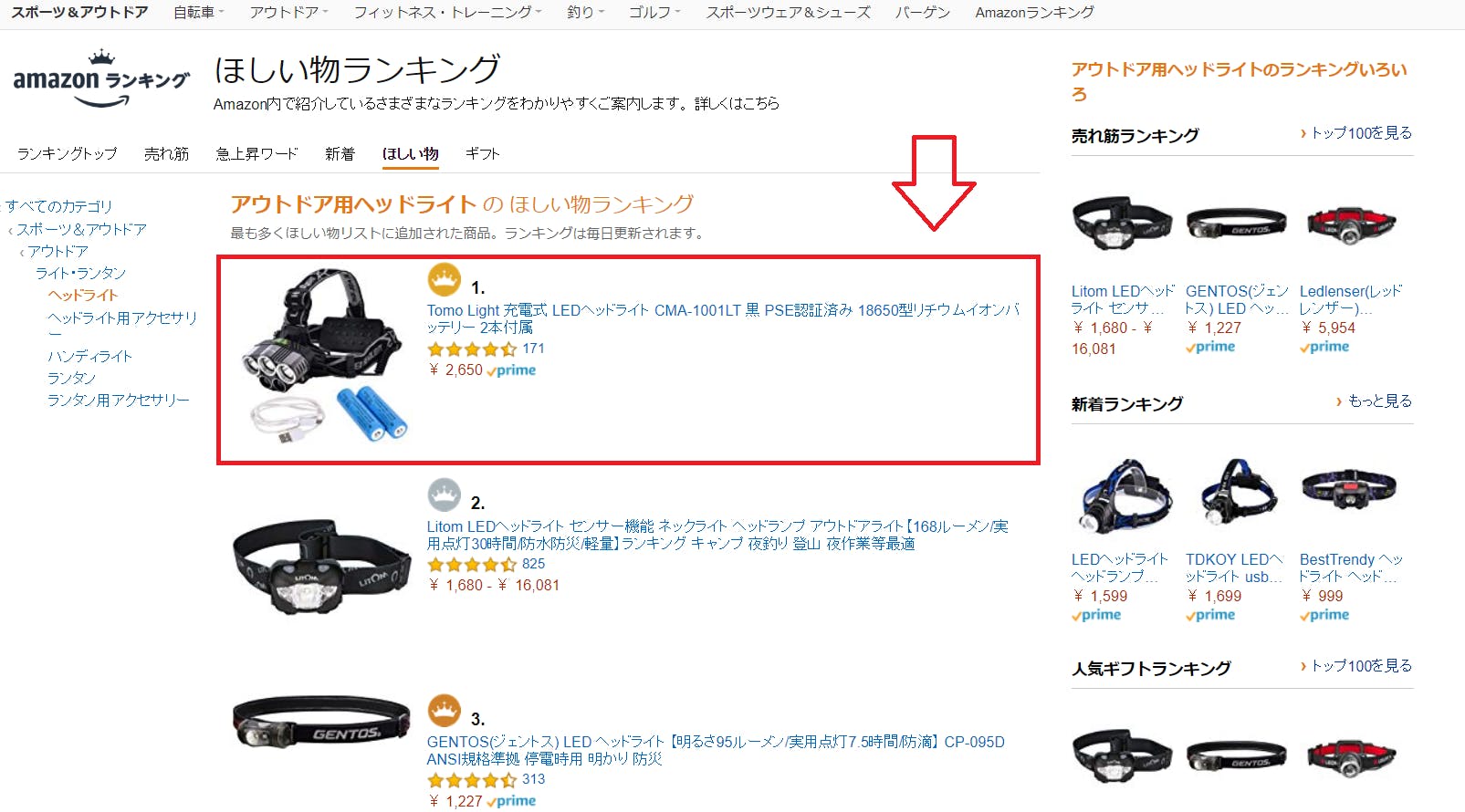Open Litom headlight image in ranking list

(321, 566)
